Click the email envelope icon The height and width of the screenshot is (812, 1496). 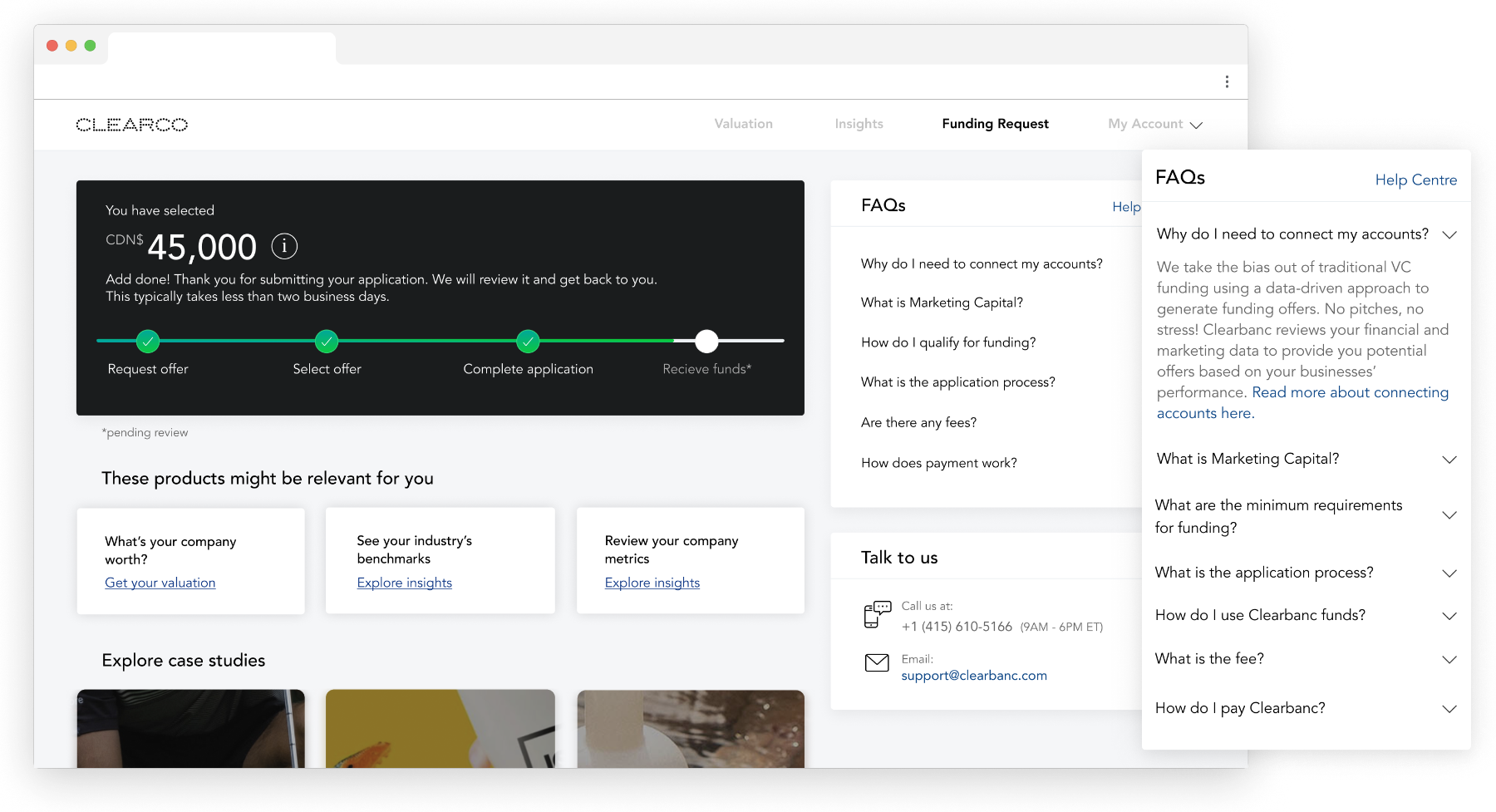coord(877,662)
